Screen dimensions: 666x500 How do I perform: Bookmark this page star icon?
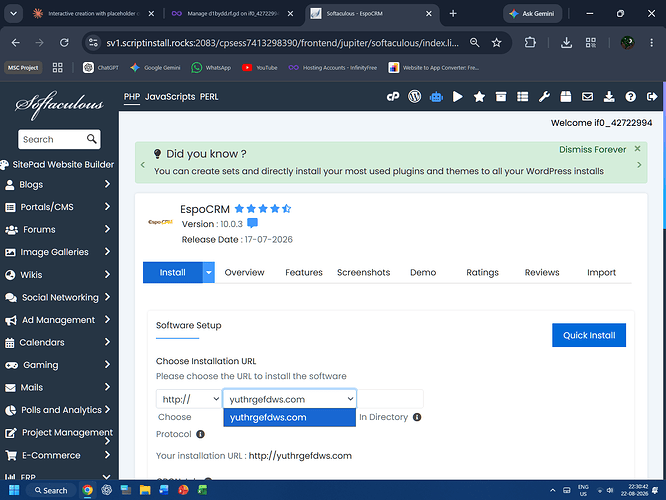496,42
